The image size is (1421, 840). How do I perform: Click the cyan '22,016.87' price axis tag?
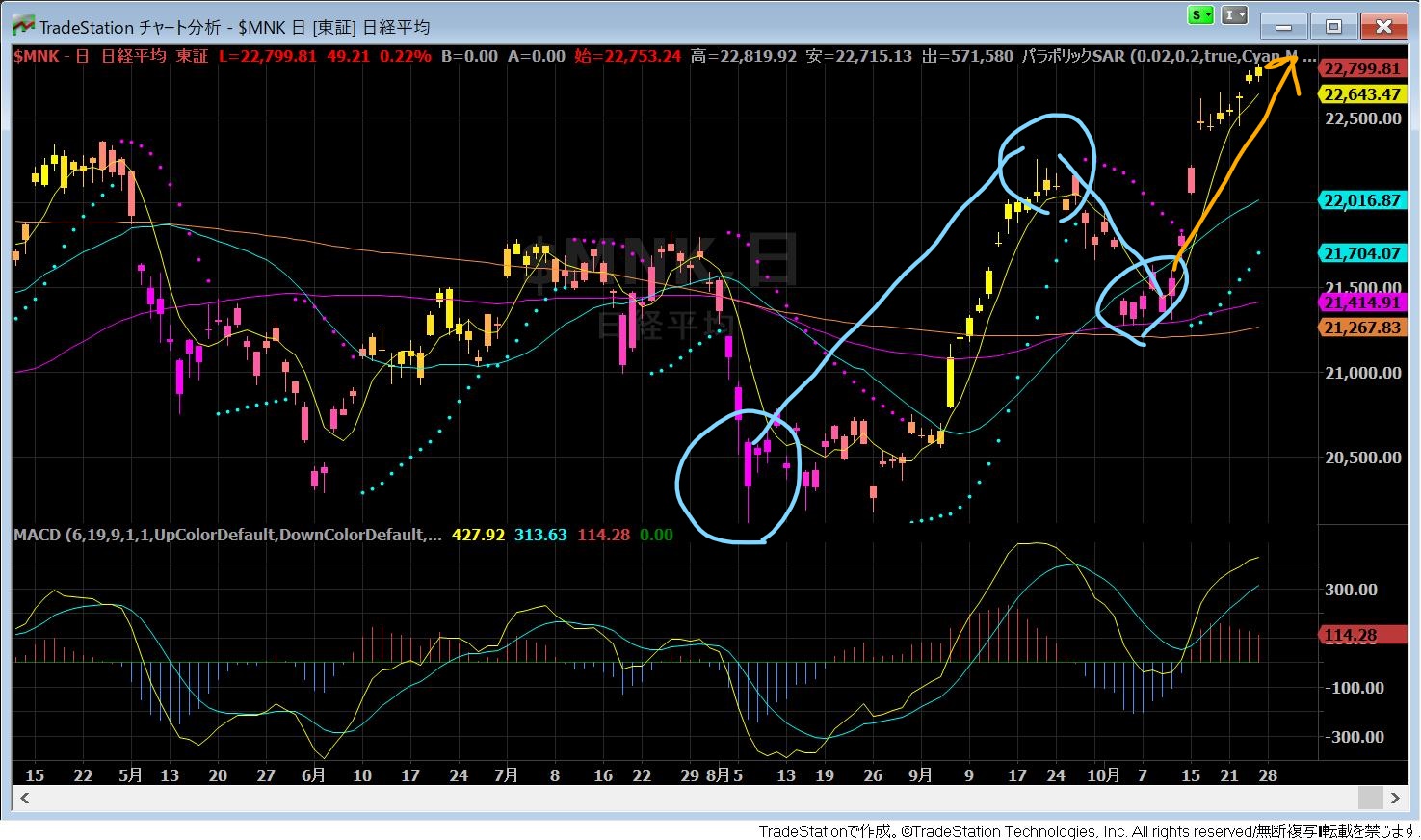coord(1362,201)
